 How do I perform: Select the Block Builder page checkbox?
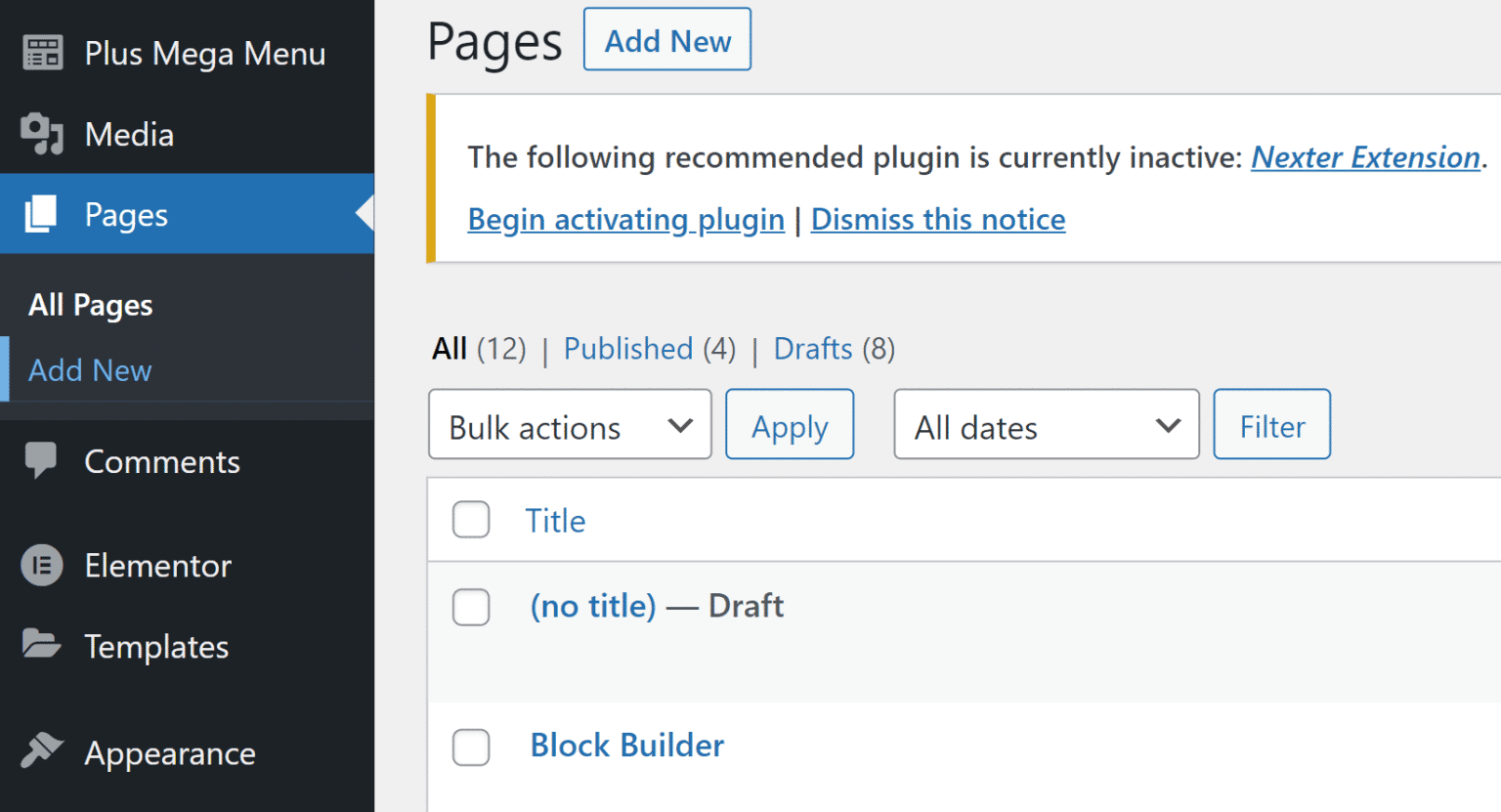pyautogui.click(x=471, y=747)
